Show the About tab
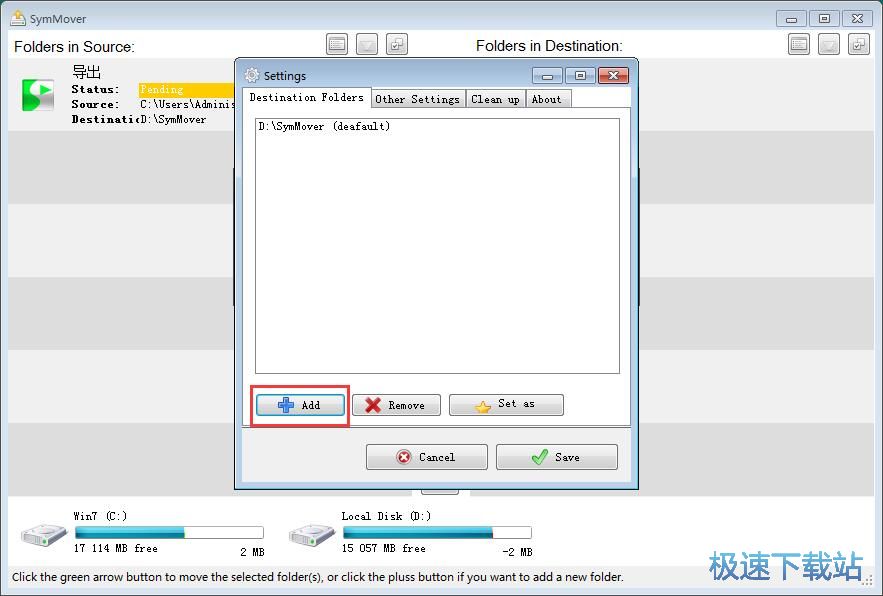Screen dimensions: 883x596 pos(547,99)
